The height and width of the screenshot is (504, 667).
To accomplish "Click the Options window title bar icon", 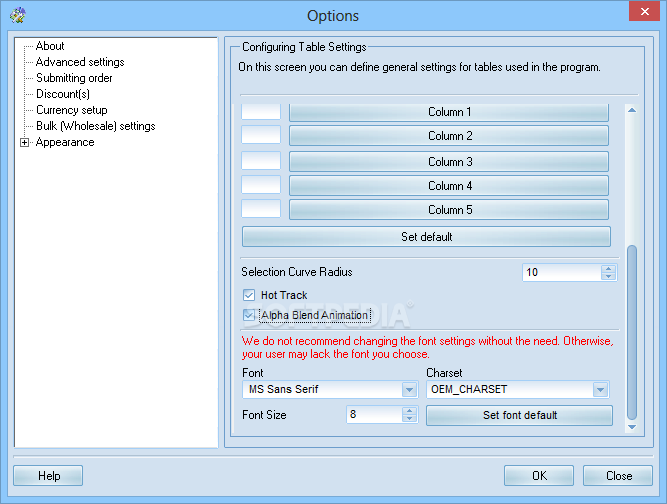I will [16, 15].
